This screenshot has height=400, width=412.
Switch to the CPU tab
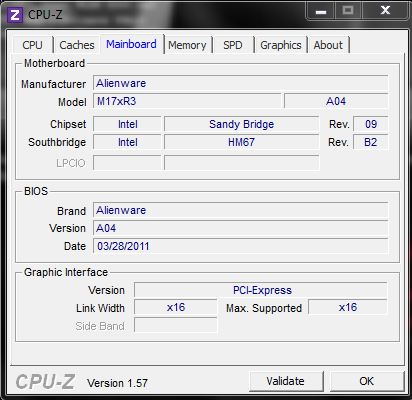(x=32, y=45)
